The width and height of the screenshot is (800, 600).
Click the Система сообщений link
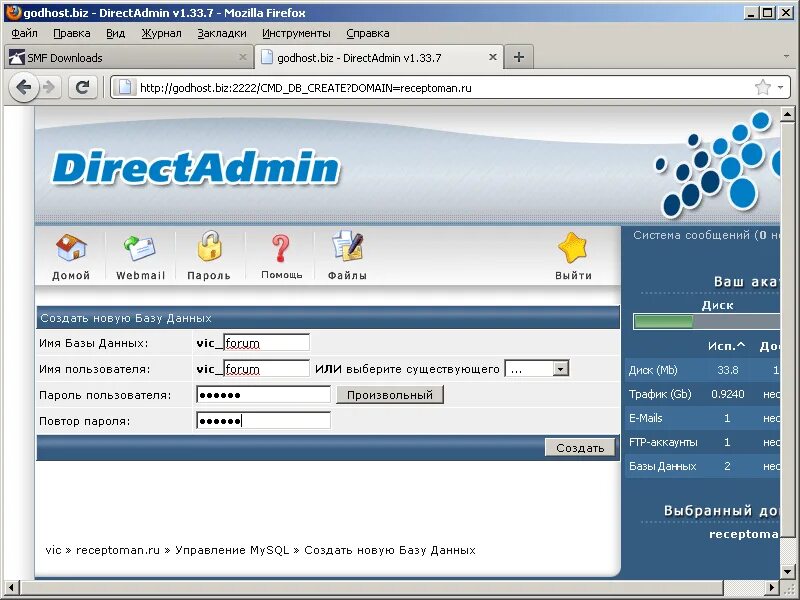[x=706, y=235]
